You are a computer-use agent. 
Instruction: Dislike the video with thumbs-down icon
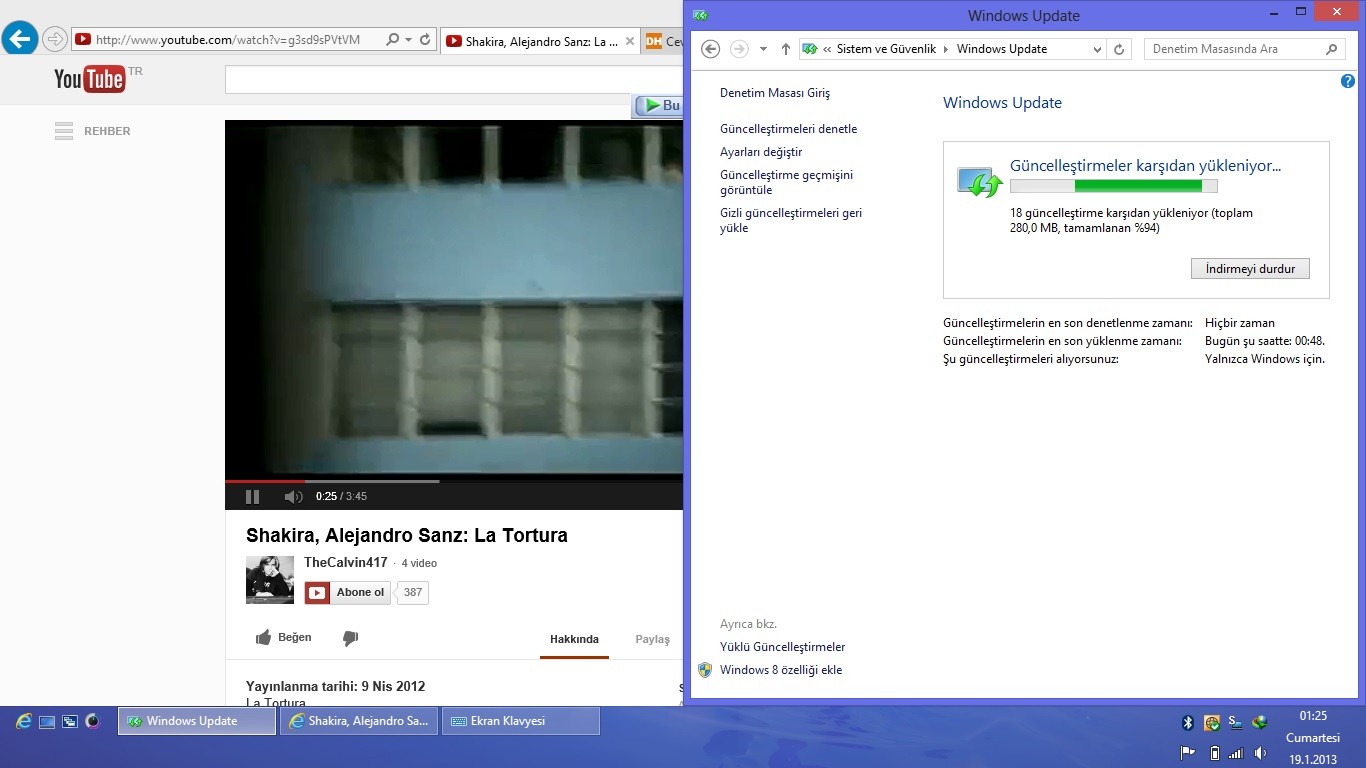click(x=350, y=638)
